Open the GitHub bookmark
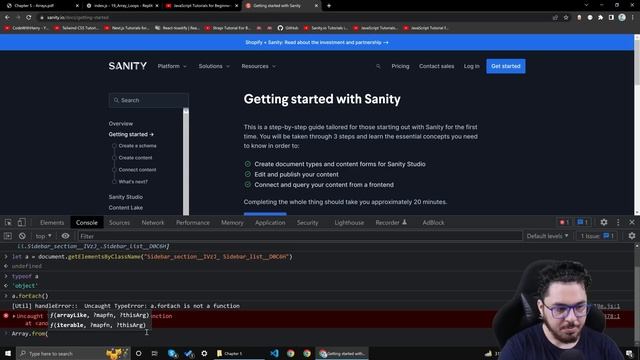The image size is (640, 360). click(288, 28)
